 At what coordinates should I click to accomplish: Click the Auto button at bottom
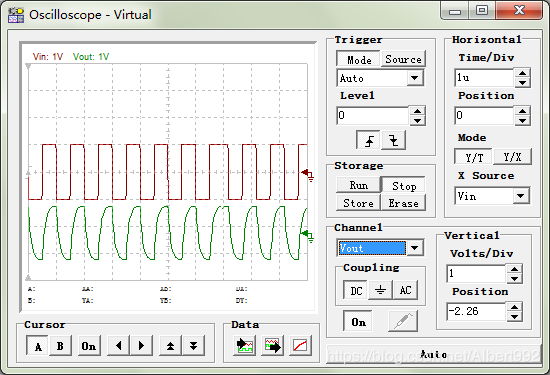coord(434,354)
